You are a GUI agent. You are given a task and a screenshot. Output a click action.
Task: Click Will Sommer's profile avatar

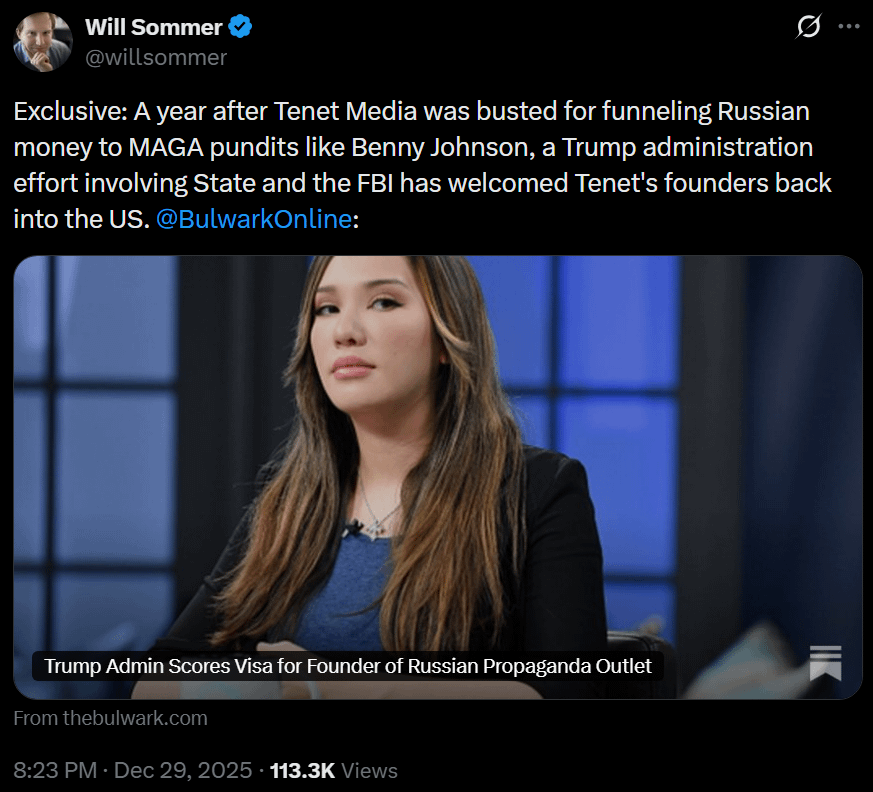point(42,42)
